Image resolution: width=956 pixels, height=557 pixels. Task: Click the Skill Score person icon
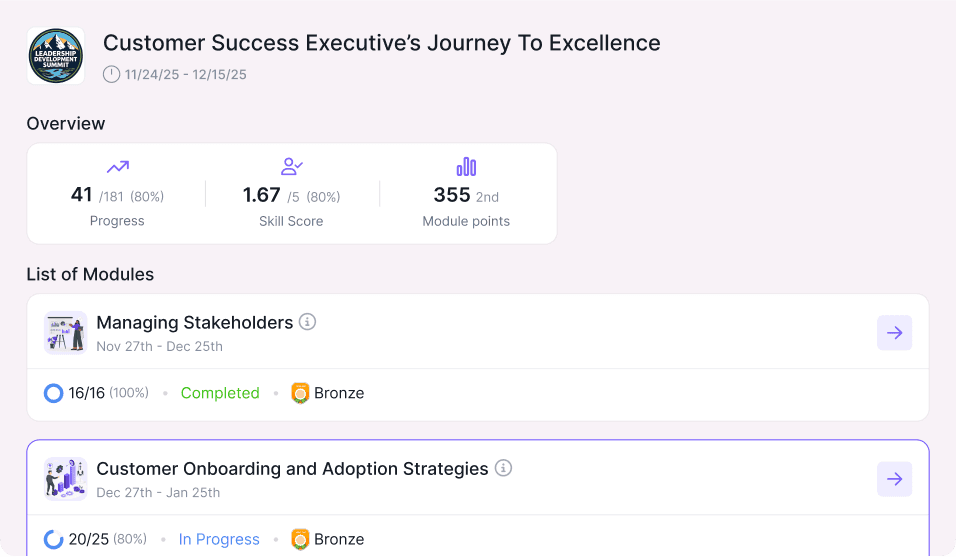(x=292, y=167)
